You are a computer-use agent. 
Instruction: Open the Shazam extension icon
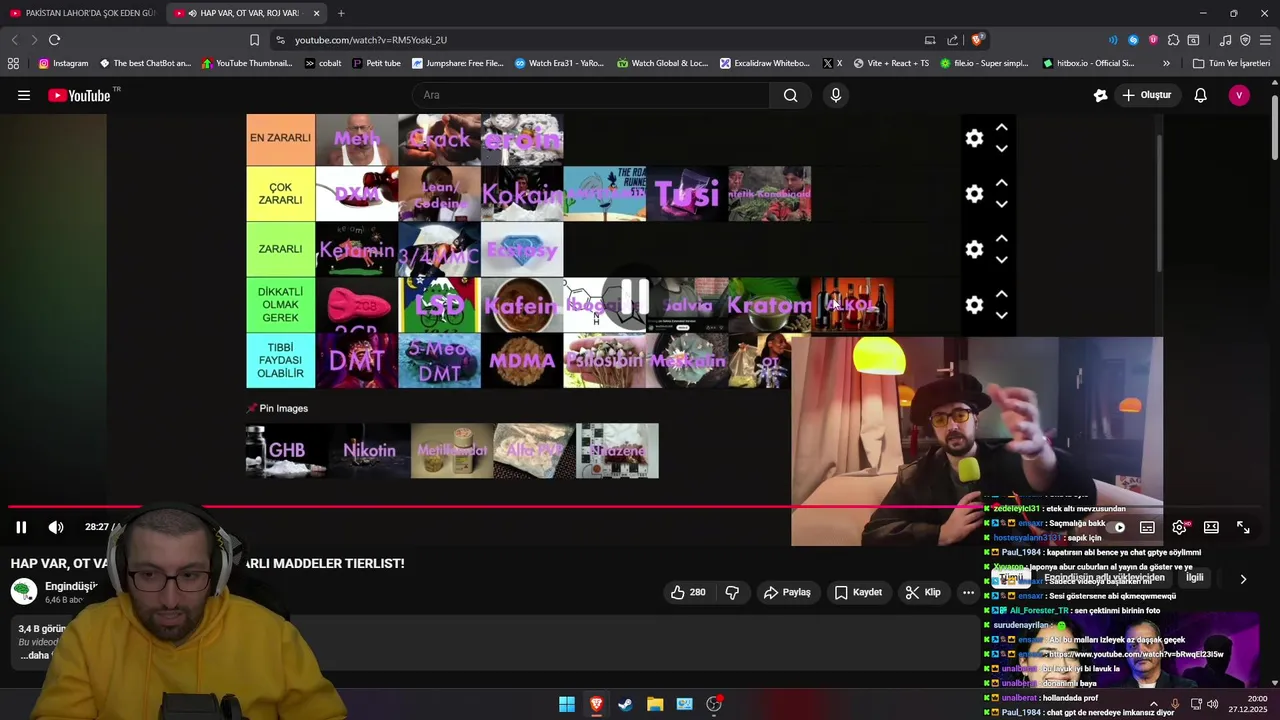[x=1133, y=40]
